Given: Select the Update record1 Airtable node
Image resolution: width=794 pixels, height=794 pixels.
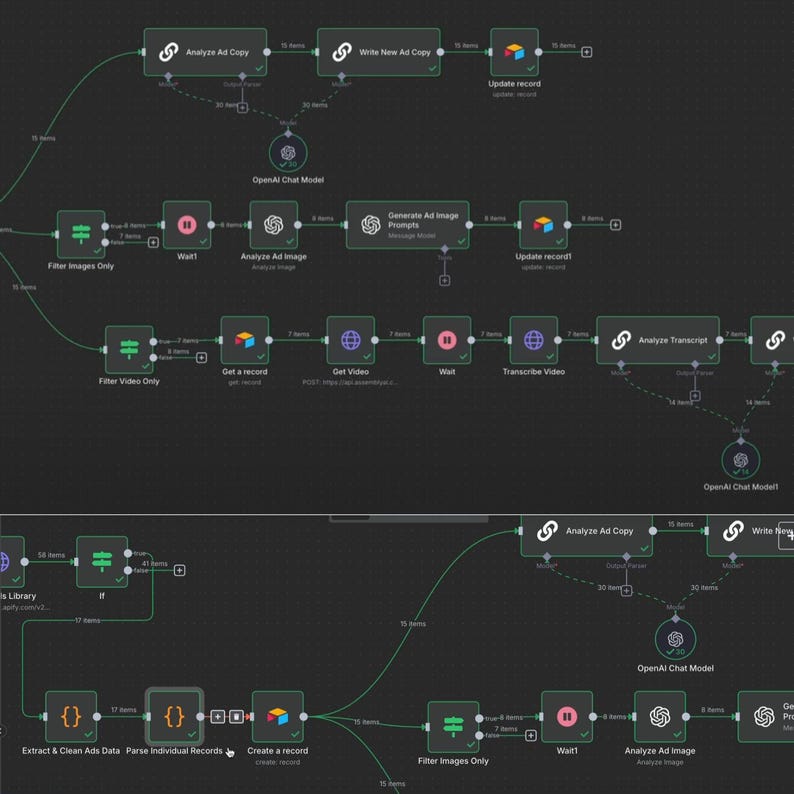Looking at the screenshot, I should click(543, 225).
